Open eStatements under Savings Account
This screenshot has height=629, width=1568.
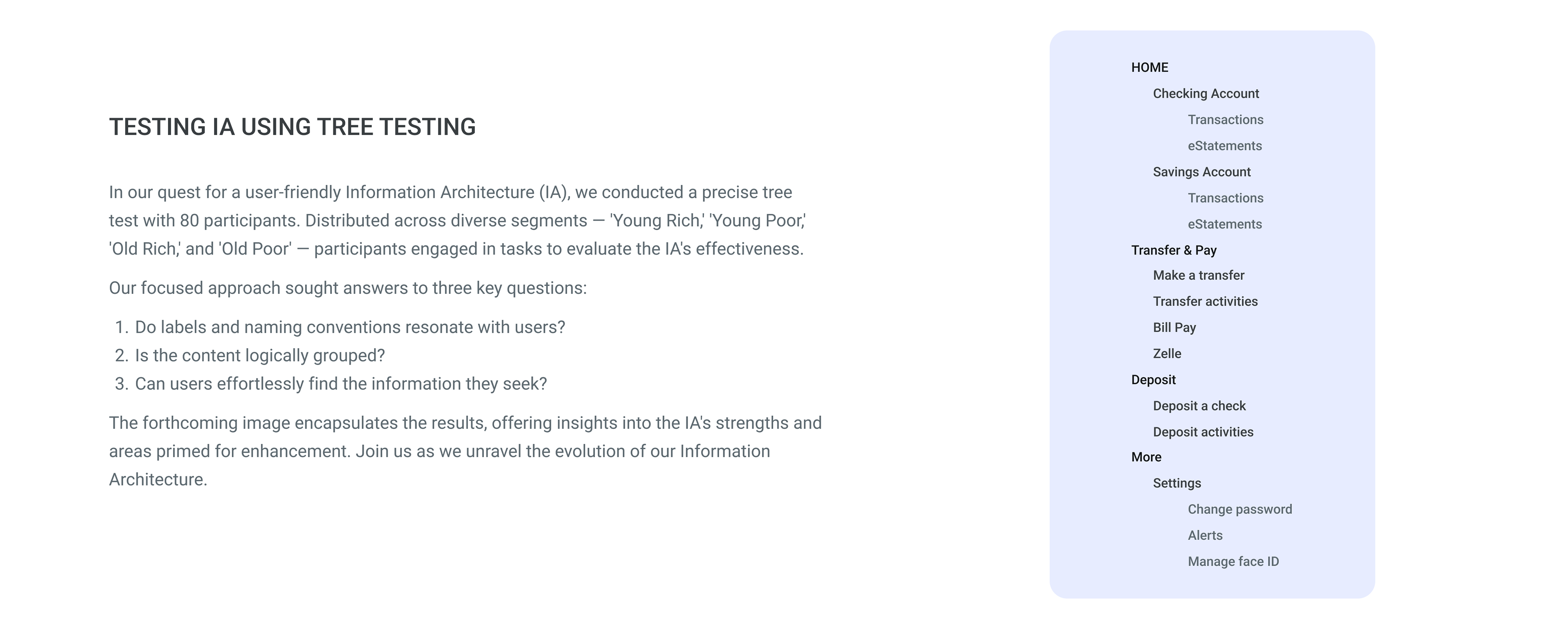pyautogui.click(x=1224, y=224)
